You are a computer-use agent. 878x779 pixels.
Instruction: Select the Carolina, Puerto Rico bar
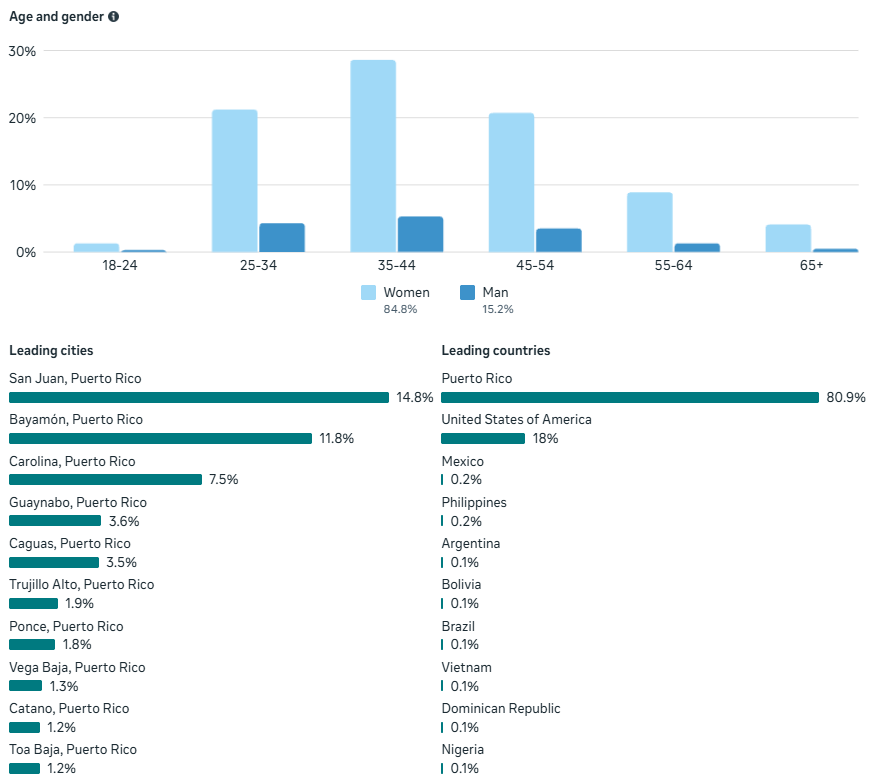105,480
